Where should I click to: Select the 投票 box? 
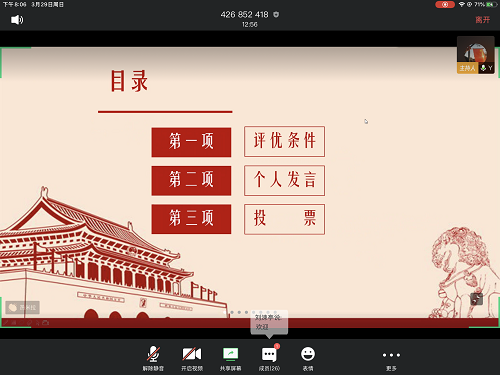[284, 219]
